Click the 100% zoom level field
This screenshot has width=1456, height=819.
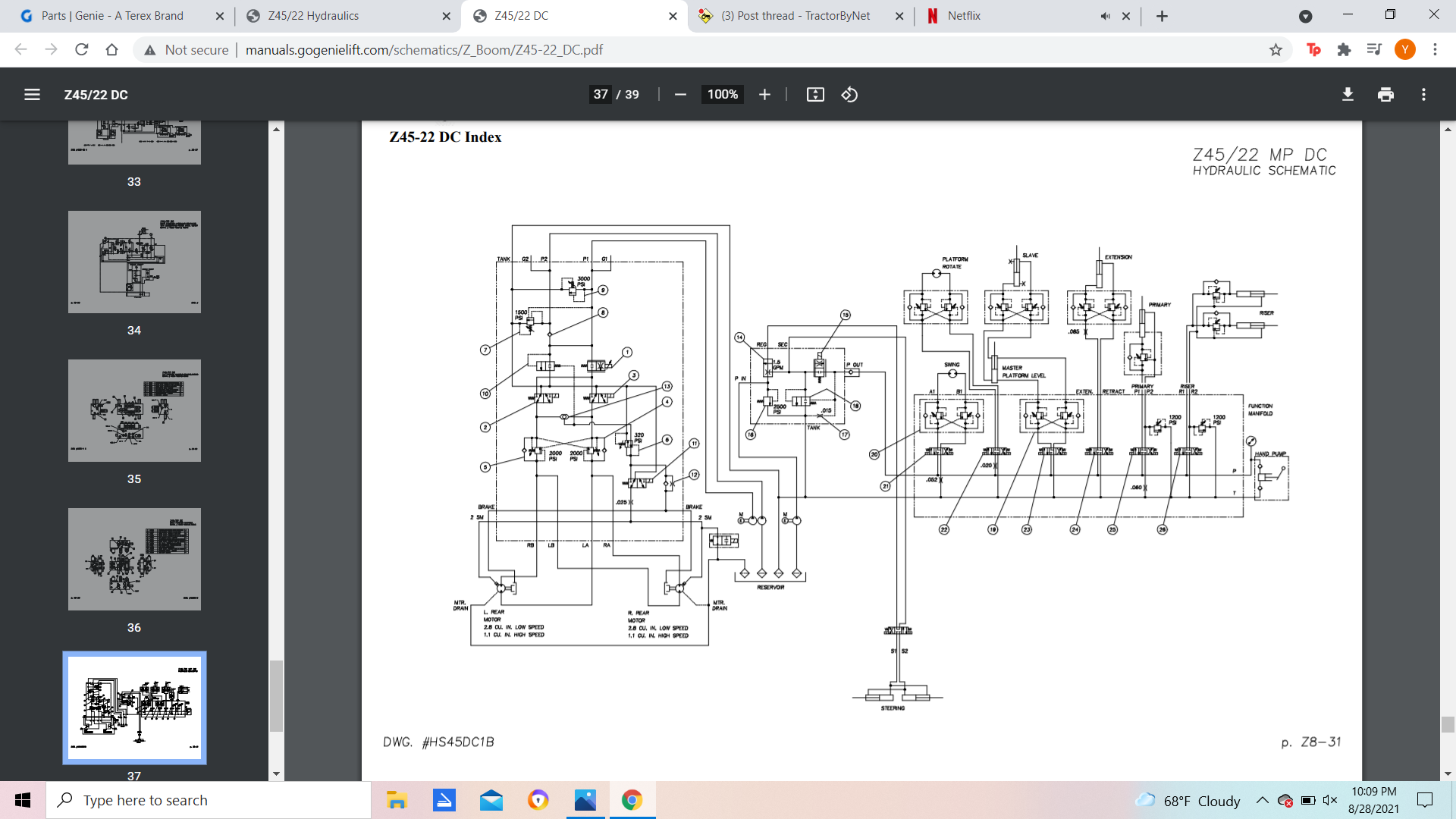[722, 95]
